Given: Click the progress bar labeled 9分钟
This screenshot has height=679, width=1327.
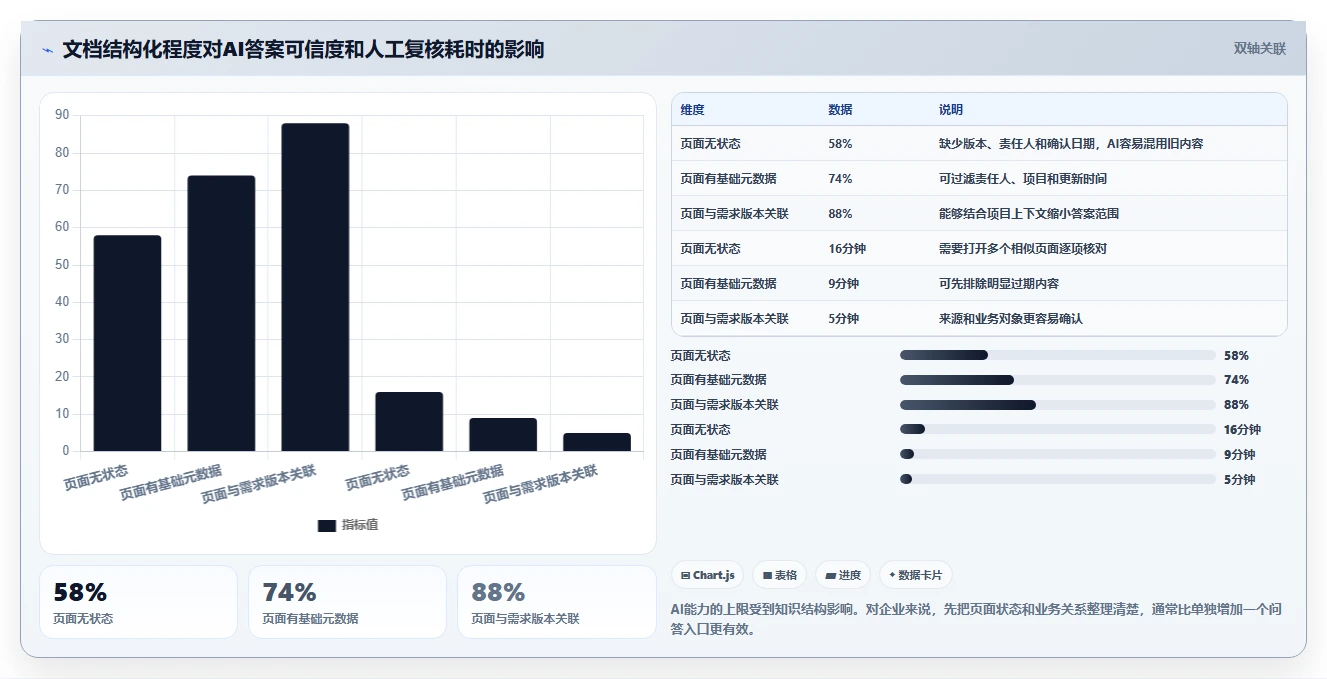Looking at the screenshot, I should [x=1058, y=454].
